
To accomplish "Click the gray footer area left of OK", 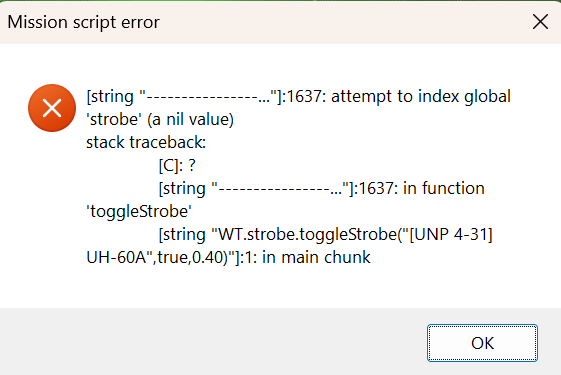I will pos(215,342).
